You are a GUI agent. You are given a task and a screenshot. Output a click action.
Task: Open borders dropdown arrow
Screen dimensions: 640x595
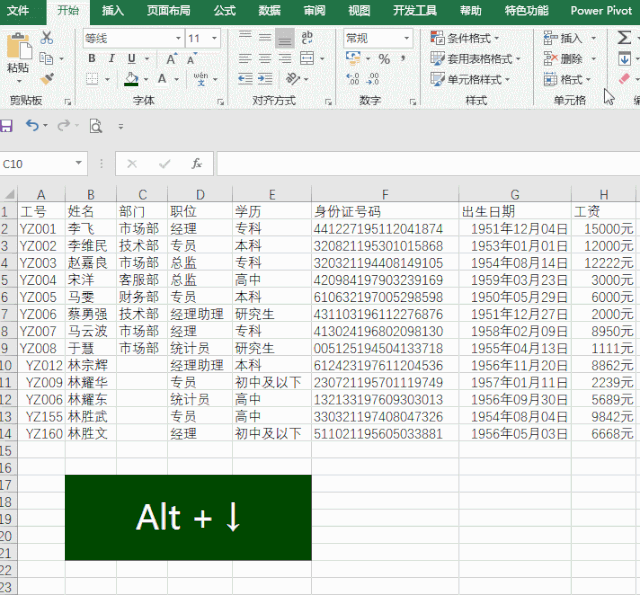click(107, 79)
